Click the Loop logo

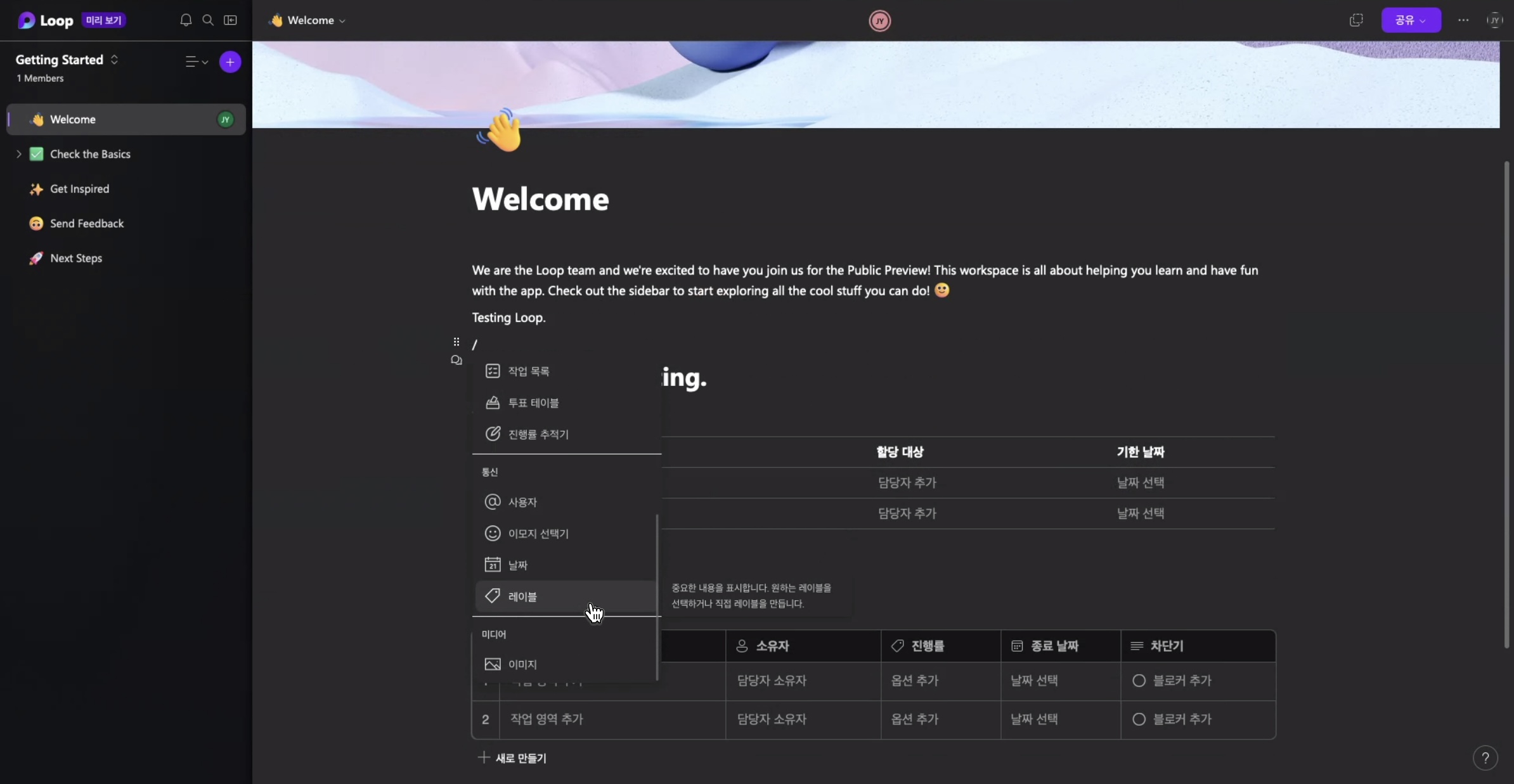click(46, 20)
